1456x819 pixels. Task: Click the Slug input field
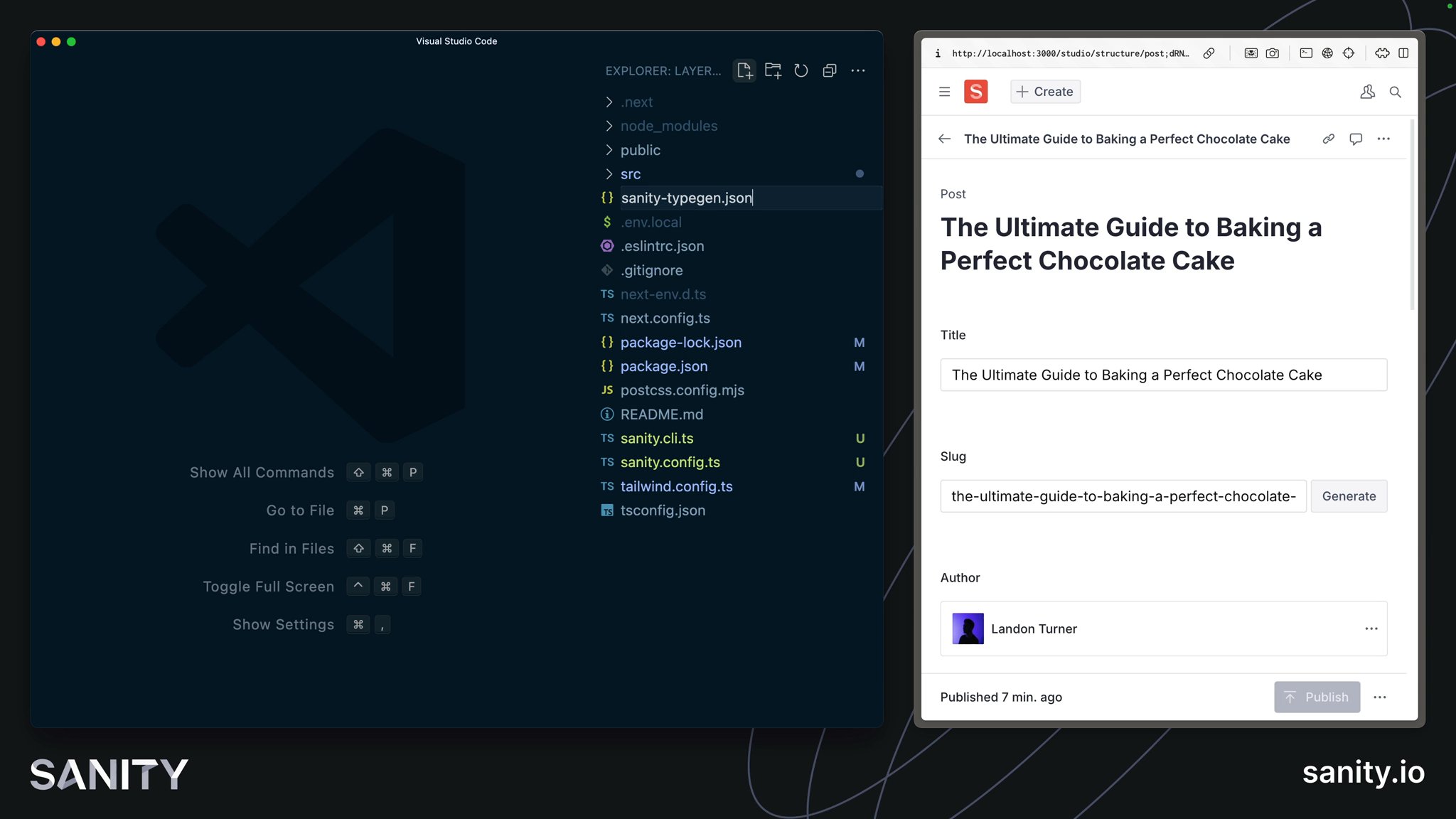[x=1123, y=496]
